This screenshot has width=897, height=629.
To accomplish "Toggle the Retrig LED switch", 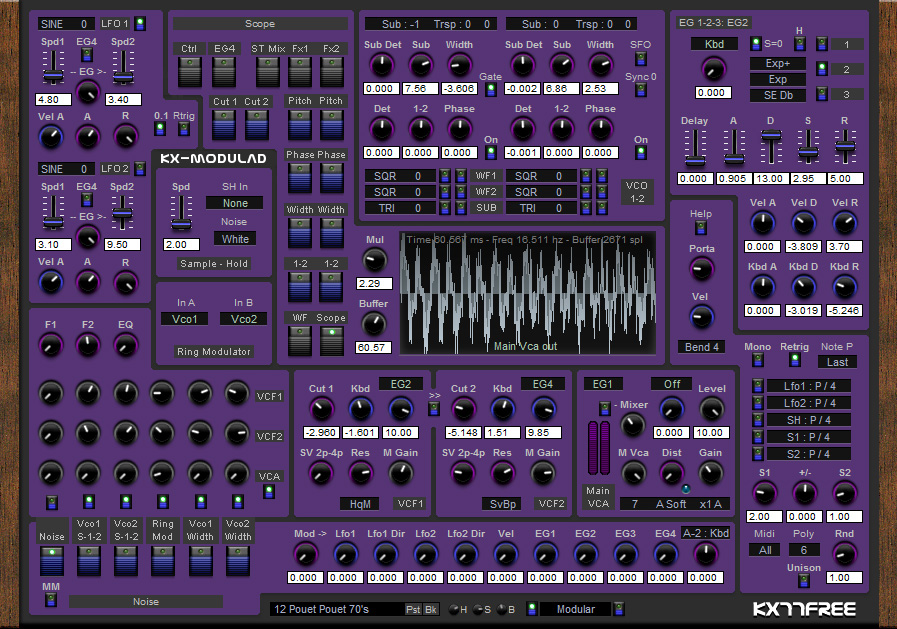I will [795, 360].
